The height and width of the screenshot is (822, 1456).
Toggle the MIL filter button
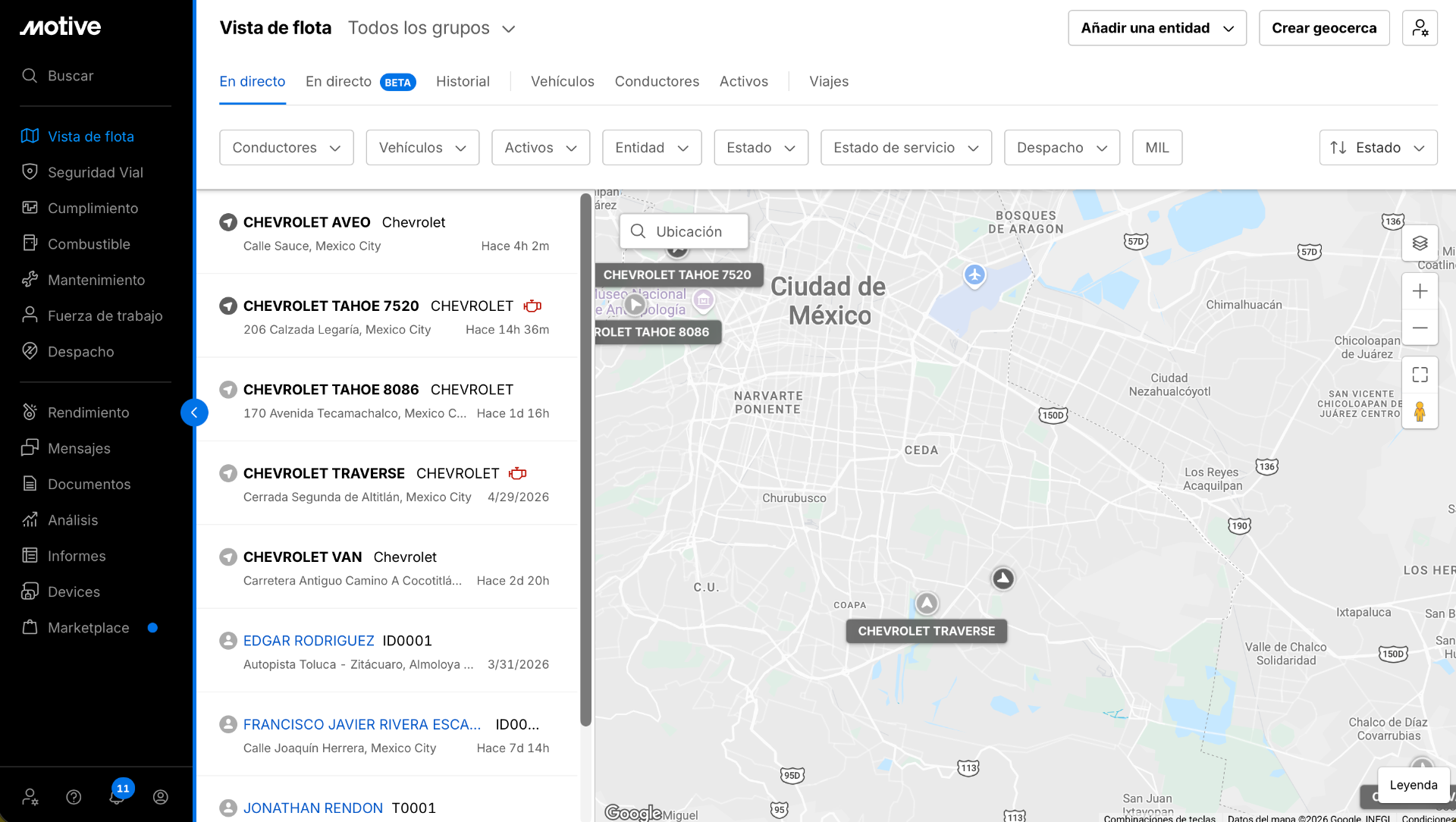tap(1157, 148)
